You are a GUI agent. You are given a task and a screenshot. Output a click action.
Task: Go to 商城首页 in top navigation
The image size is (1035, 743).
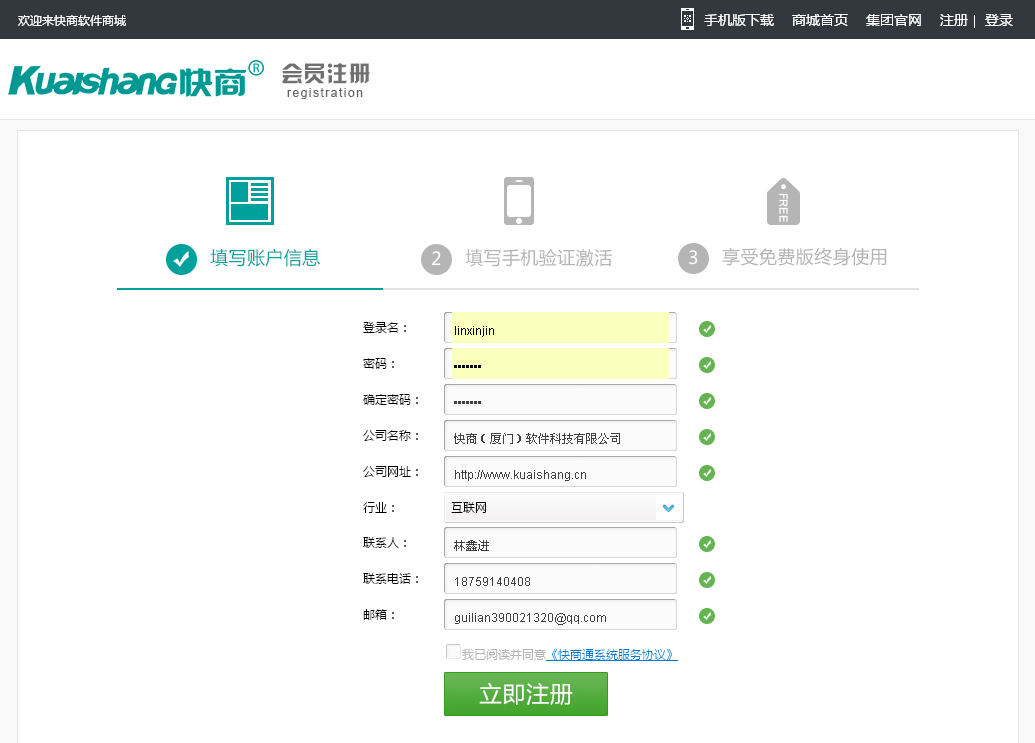[819, 20]
